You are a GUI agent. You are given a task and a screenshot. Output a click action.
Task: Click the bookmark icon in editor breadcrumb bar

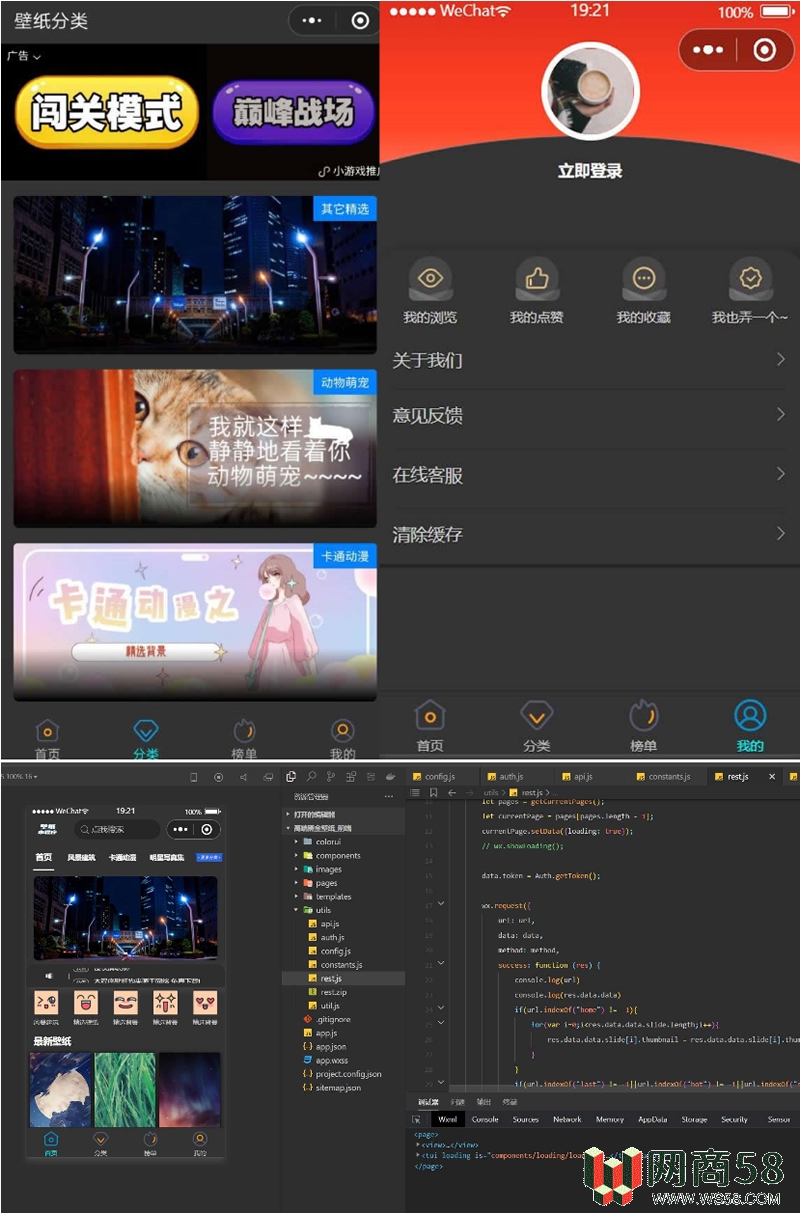(434, 792)
